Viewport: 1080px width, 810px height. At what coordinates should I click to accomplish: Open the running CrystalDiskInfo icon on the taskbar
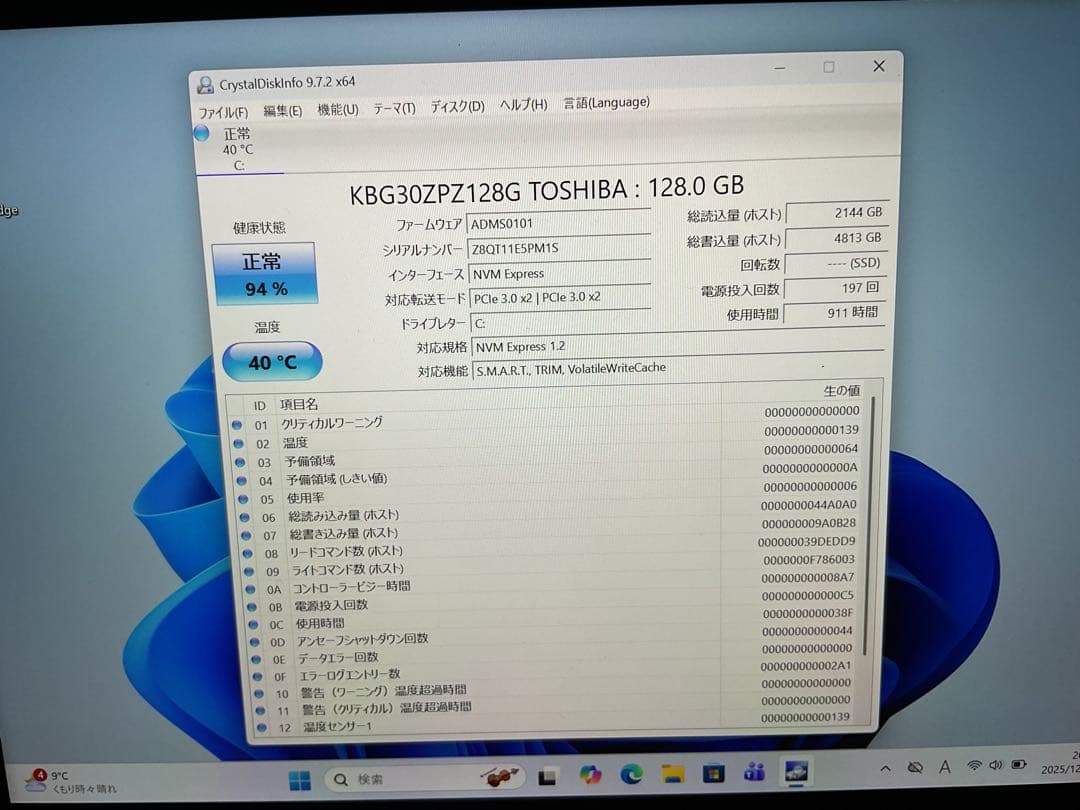(795, 773)
